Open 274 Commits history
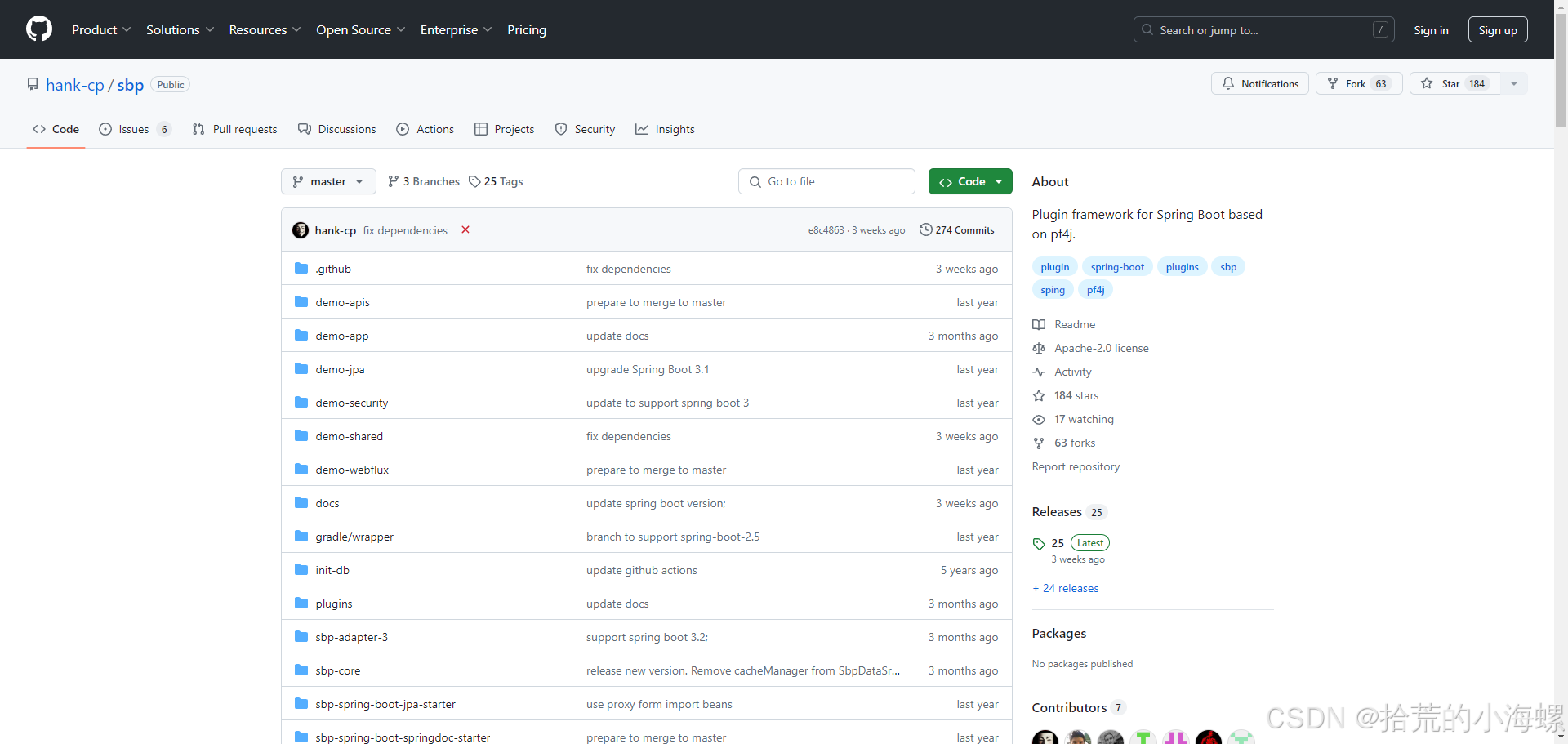This screenshot has width=1568, height=744. point(957,230)
